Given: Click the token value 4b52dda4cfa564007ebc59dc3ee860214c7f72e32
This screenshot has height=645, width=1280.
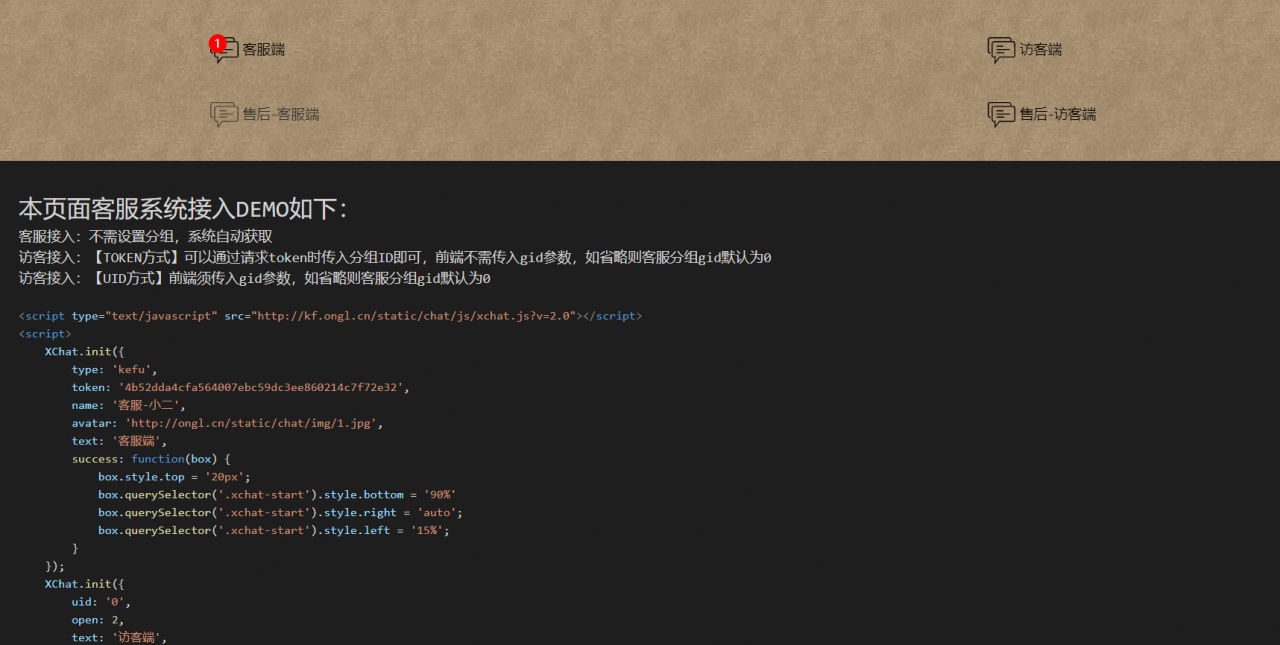Looking at the screenshot, I should tap(261, 388).
